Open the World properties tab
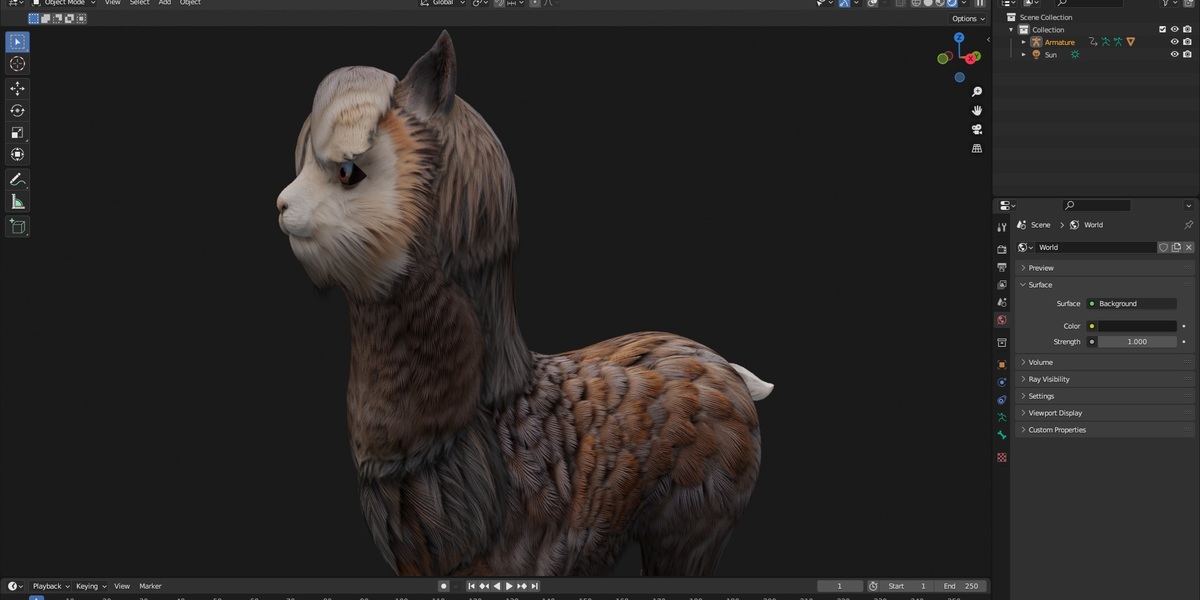The image size is (1200, 600). point(1002,320)
